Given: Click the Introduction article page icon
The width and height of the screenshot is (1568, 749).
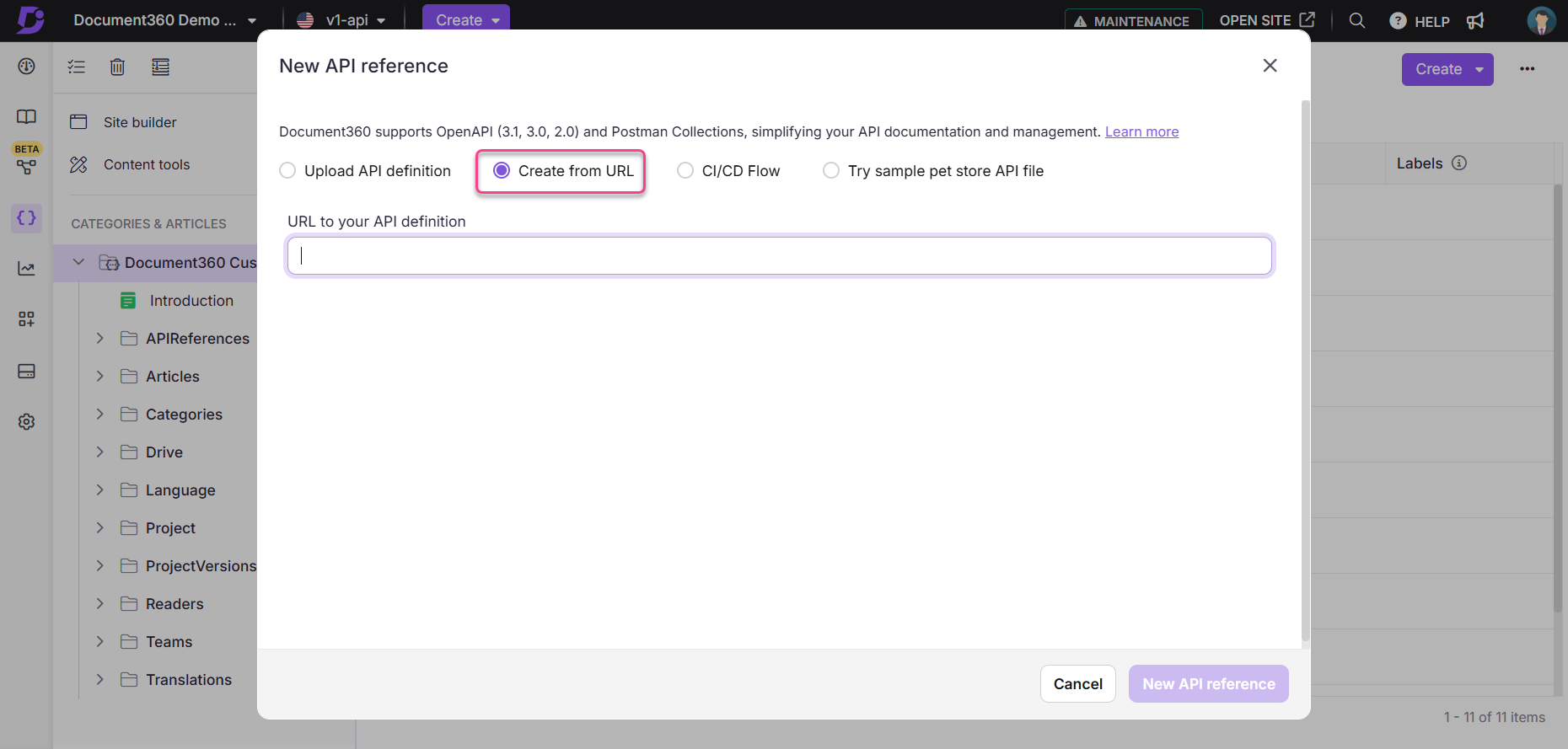Looking at the screenshot, I should click(x=128, y=301).
